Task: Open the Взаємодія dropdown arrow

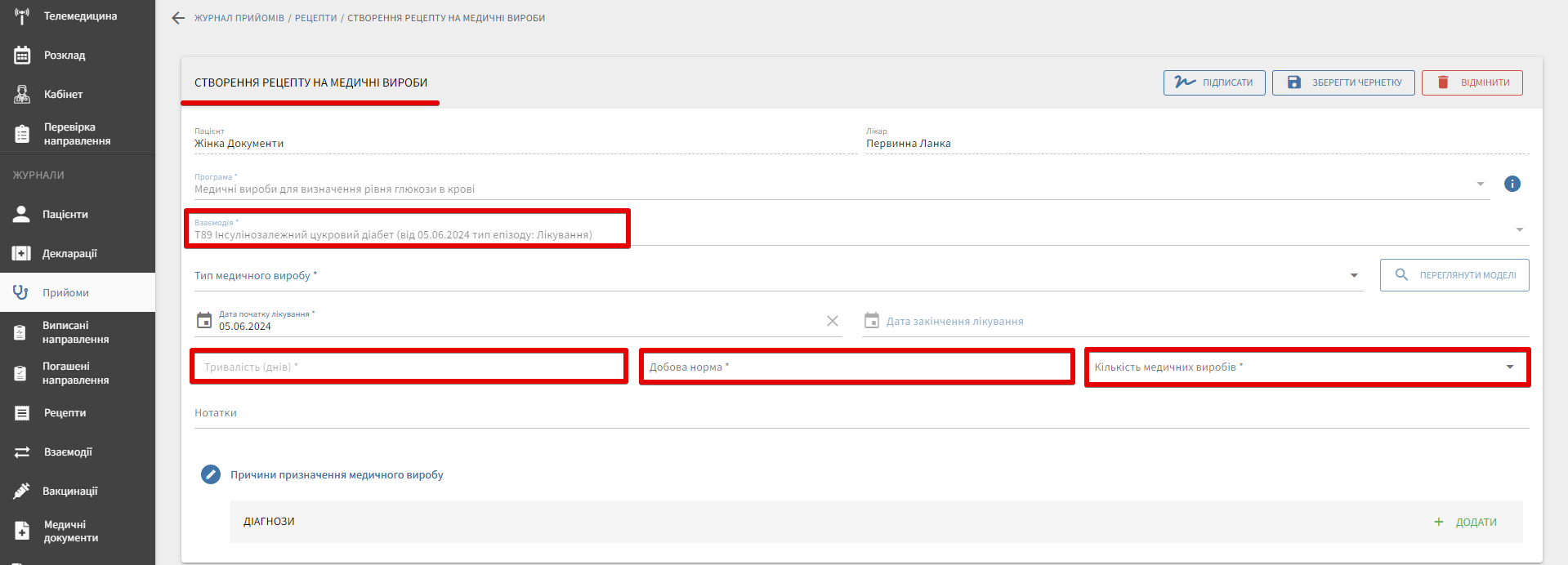Action: (x=1519, y=229)
